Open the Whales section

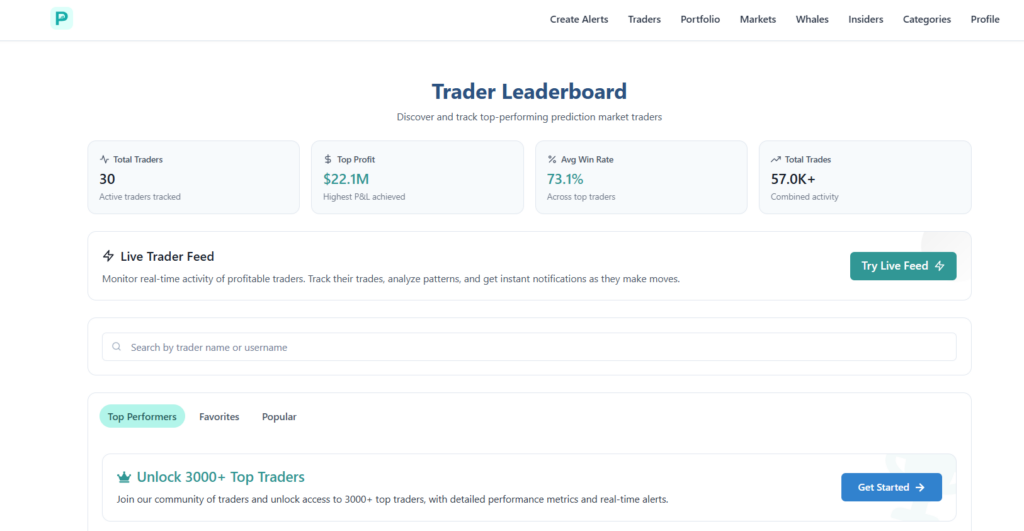pos(812,20)
